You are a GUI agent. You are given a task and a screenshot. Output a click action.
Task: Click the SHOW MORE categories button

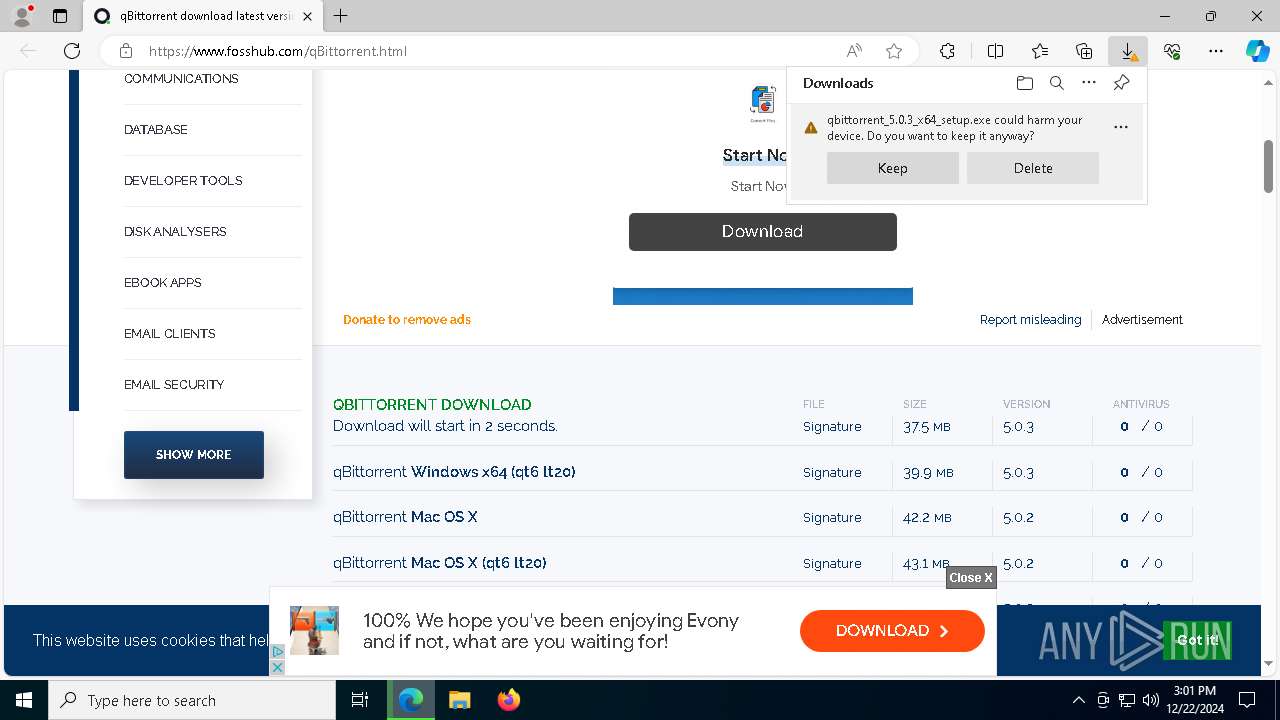pyautogui.click(x=194, y=455)
